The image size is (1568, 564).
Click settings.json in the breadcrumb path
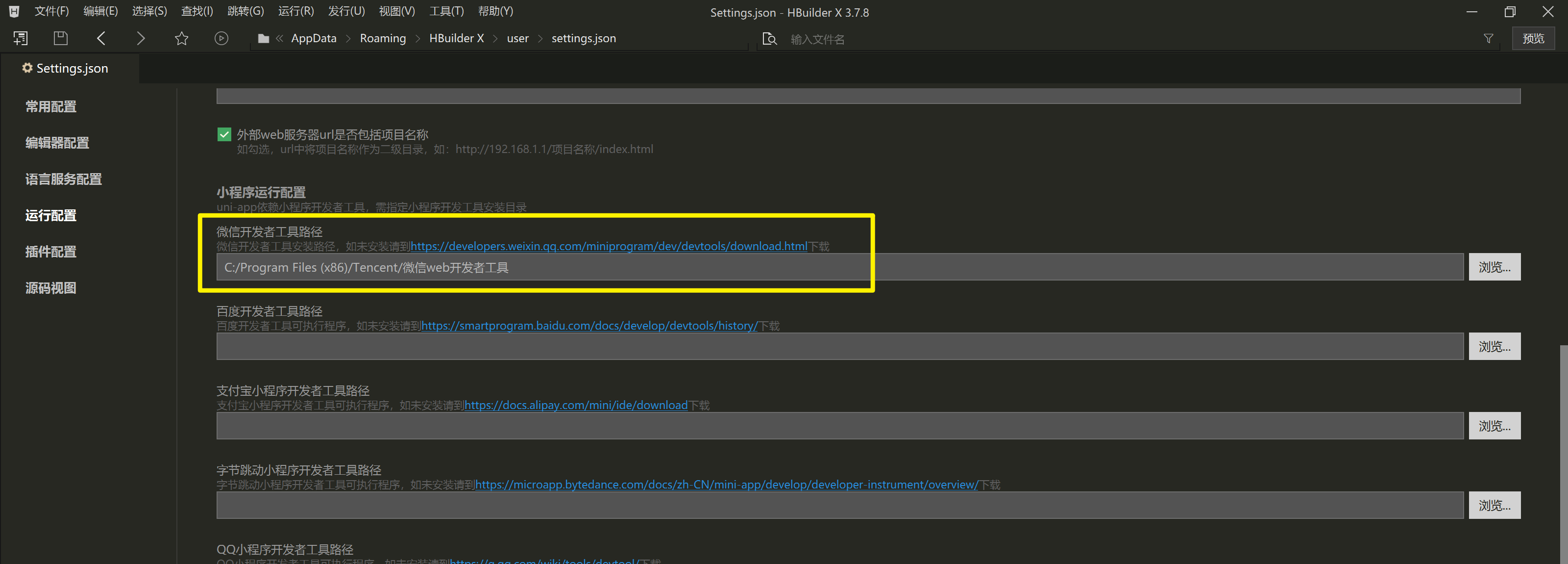[584, 38]
